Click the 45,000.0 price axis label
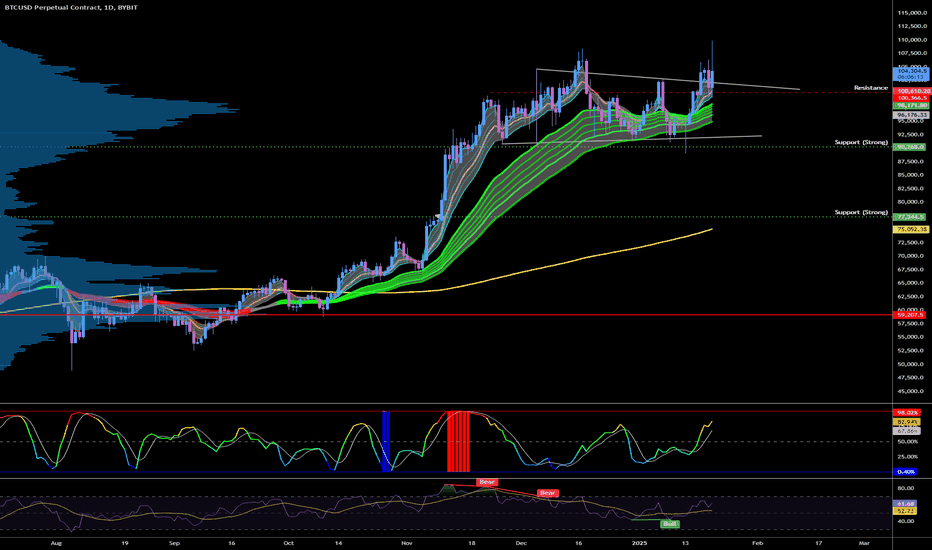 [x=912, y=391]
